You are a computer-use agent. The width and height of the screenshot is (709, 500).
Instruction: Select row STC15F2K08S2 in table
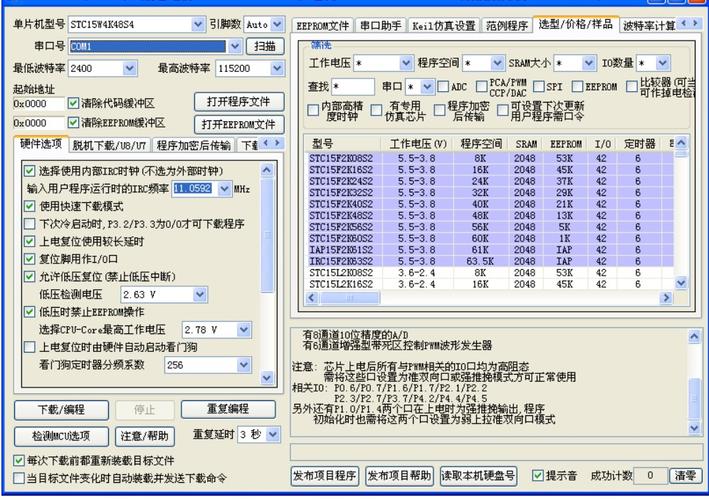489,158
